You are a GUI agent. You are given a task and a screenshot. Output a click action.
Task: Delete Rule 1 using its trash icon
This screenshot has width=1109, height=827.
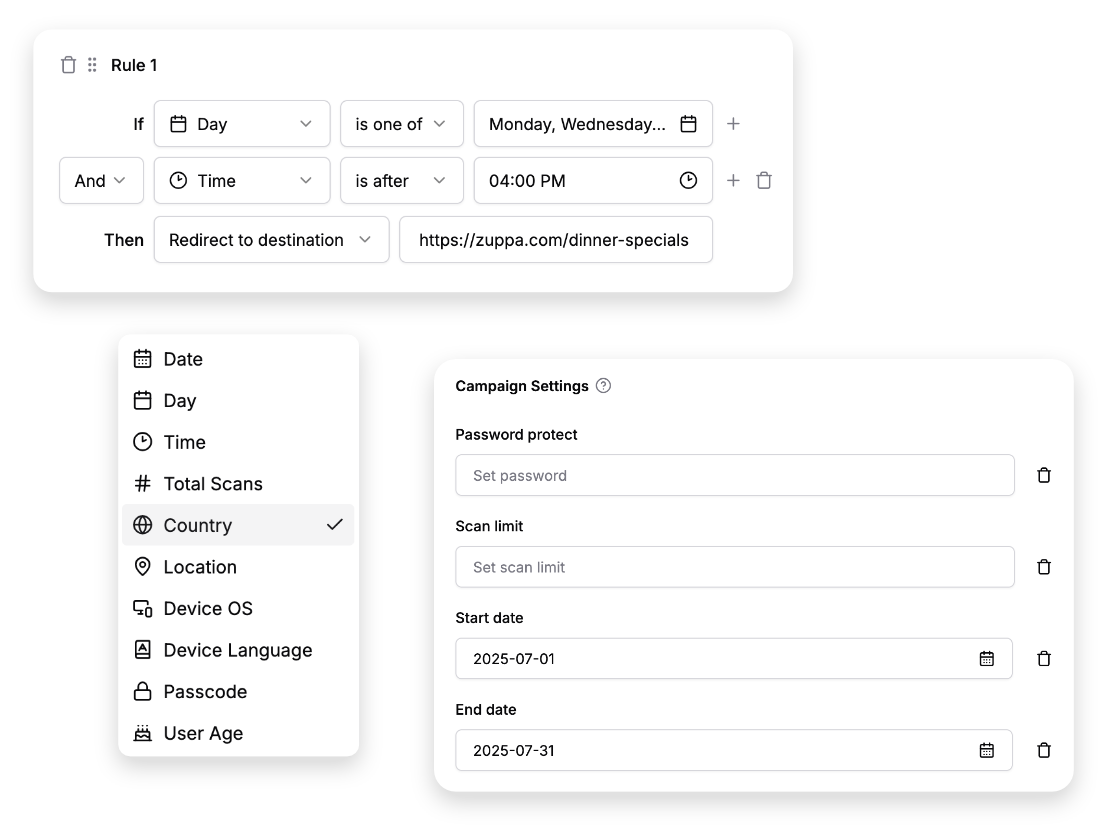click(x=68, y=65)
